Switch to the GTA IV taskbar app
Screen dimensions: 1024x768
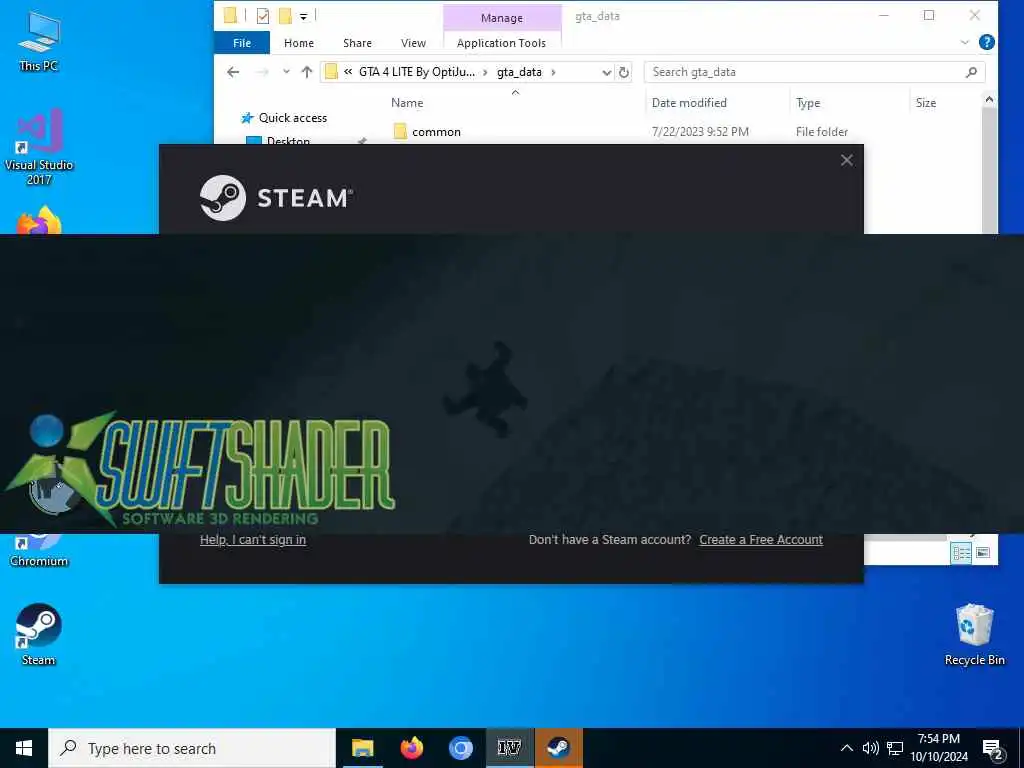click(509, 748)
